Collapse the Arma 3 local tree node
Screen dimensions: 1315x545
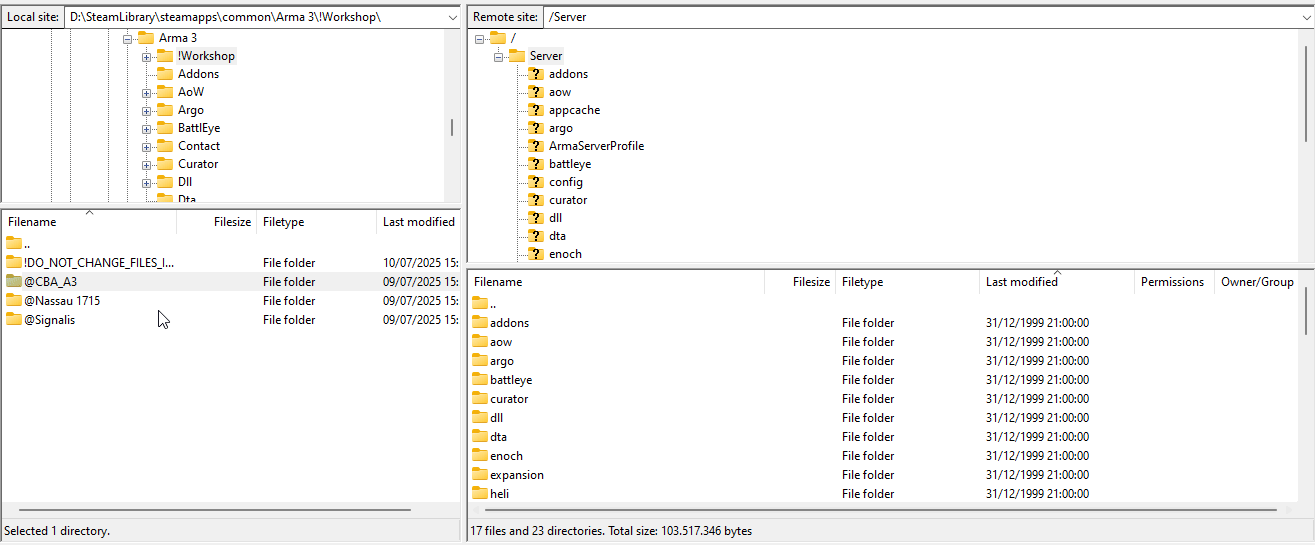coord(127,38)
